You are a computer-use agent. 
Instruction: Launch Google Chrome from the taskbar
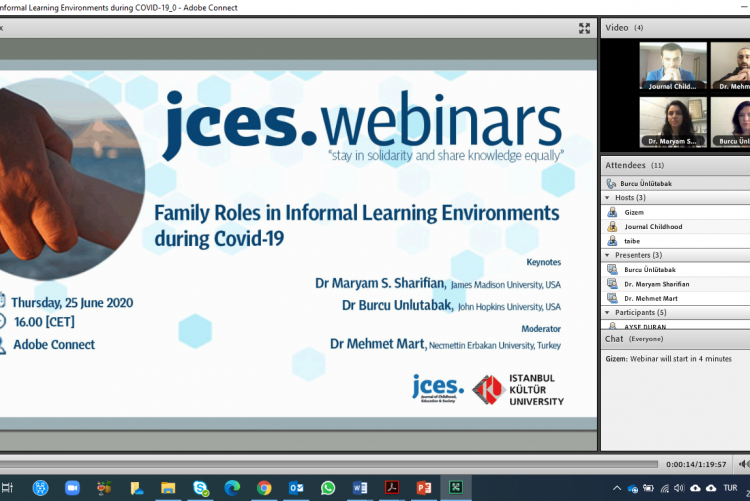(x=264, y=488)
